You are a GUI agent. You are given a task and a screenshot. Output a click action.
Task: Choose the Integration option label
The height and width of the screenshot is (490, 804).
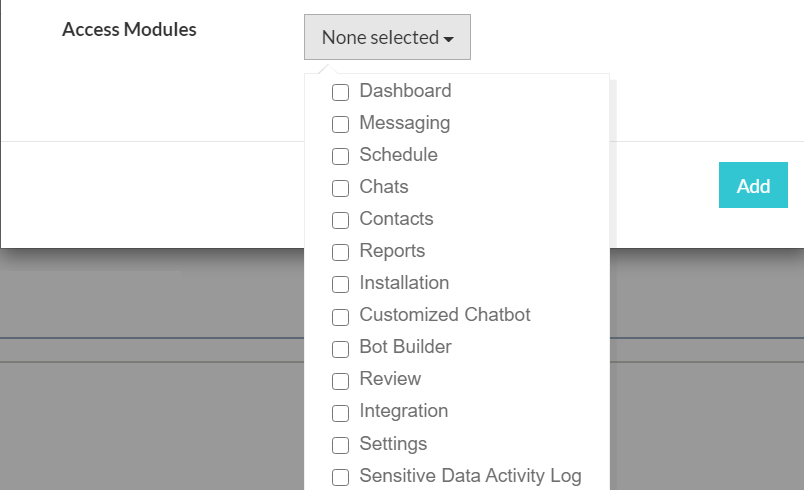pos(403,411)
